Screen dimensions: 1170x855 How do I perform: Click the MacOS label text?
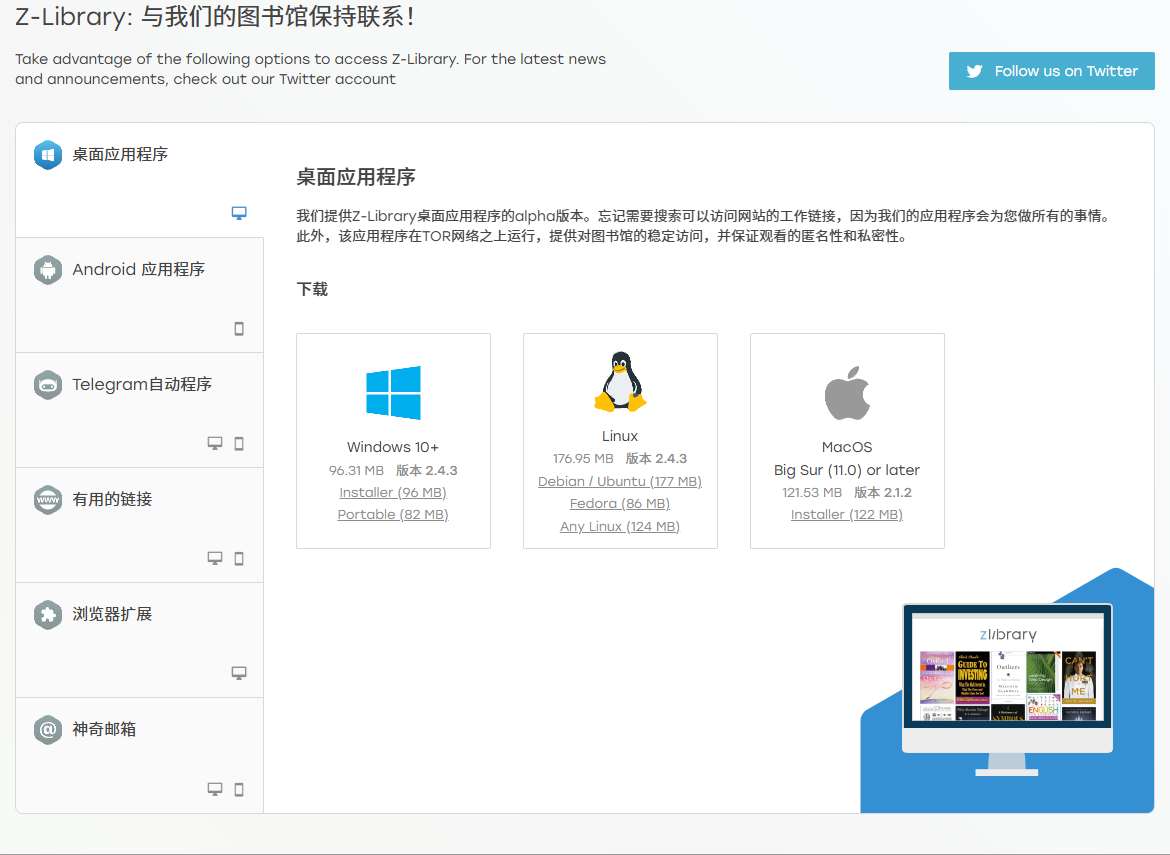(x=847, y=447)
